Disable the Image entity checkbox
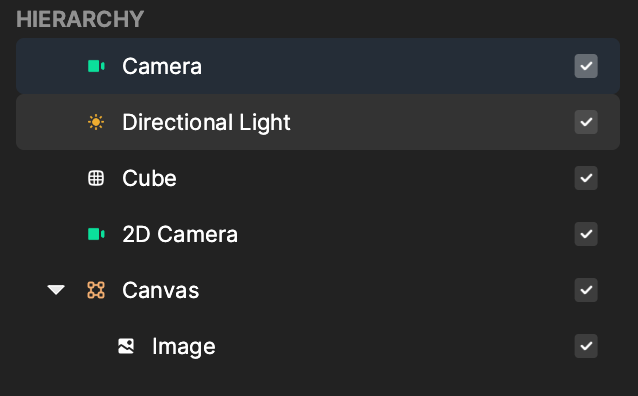 [x=586, y=346]
